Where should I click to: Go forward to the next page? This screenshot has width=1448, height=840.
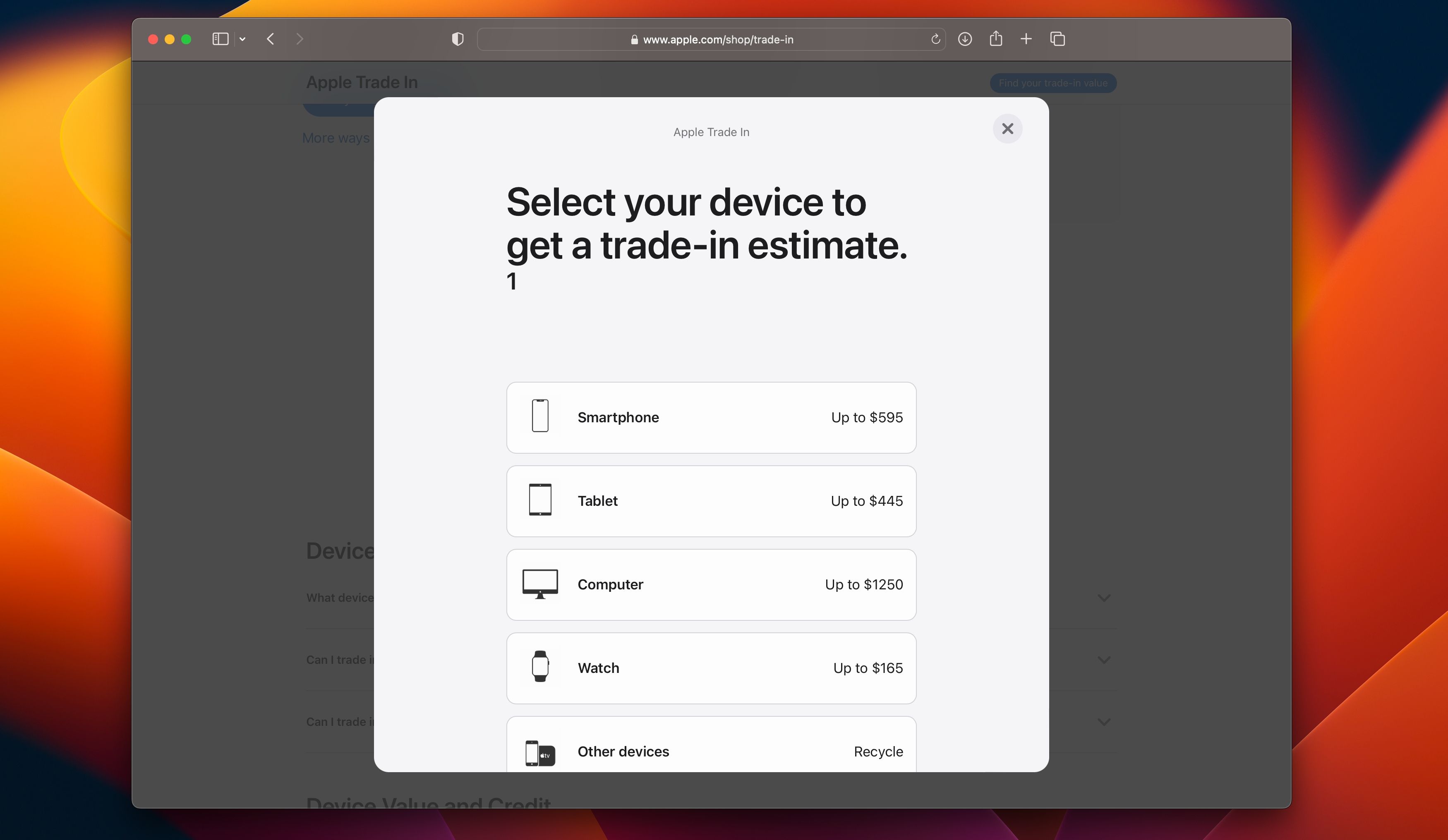[x=300, y=39]
